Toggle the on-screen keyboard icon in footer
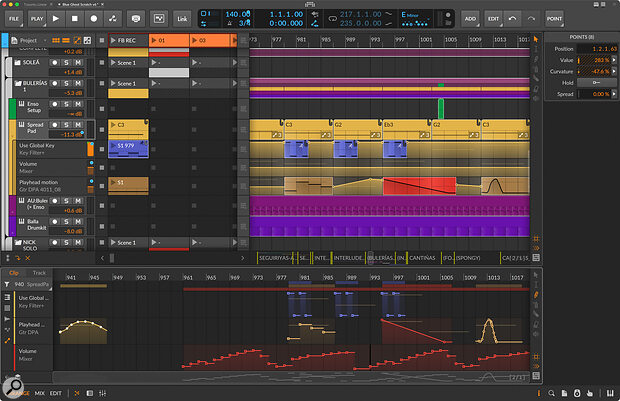The width and height of the screenshot is (620, 401). click(611, 393)
